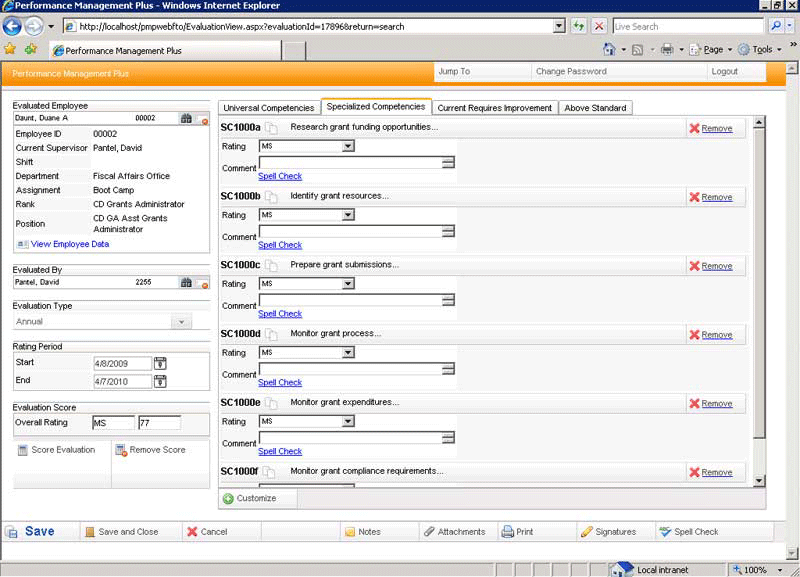800x577 pixels.
Task: Expand the comment box for SC1000b
Action: click(x=448, y=231)
